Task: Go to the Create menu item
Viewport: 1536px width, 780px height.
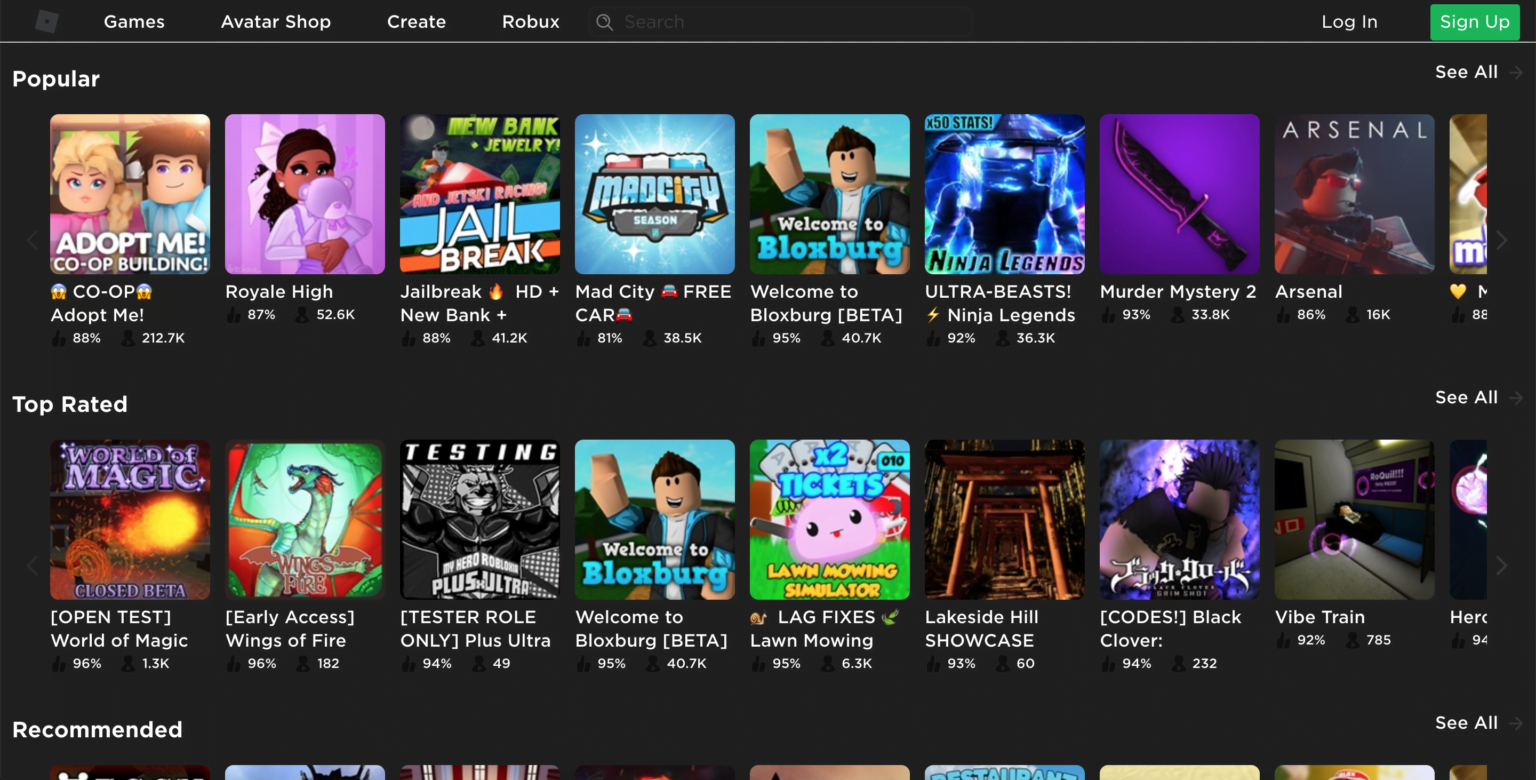Action: tap(416, 22)
